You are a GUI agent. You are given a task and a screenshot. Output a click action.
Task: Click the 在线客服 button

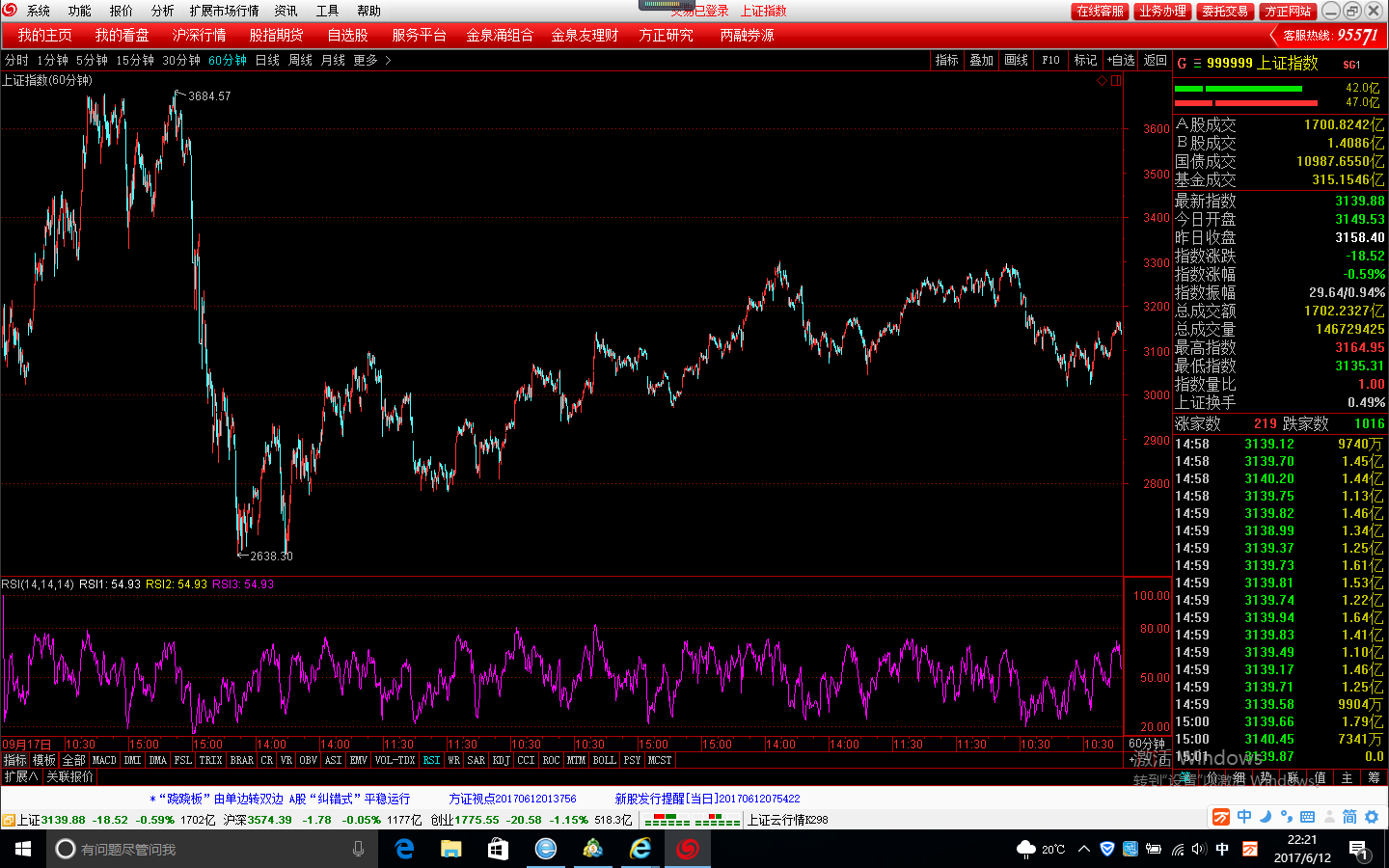click(1100, 11)
